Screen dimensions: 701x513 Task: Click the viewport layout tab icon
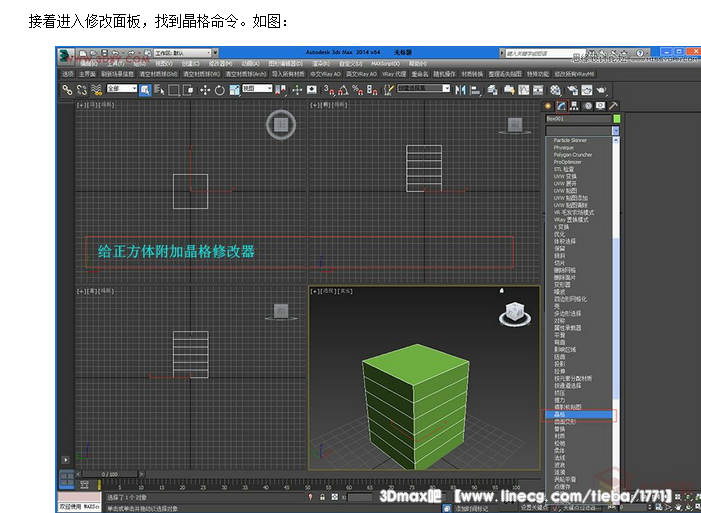coord(67,479)
